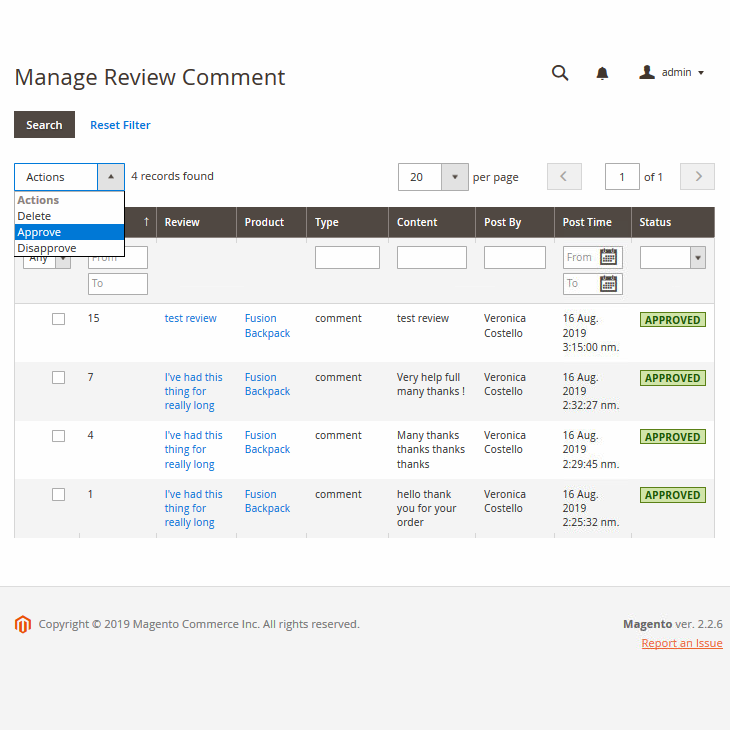Expand the per page count dropdown

(x=454, y=177)
